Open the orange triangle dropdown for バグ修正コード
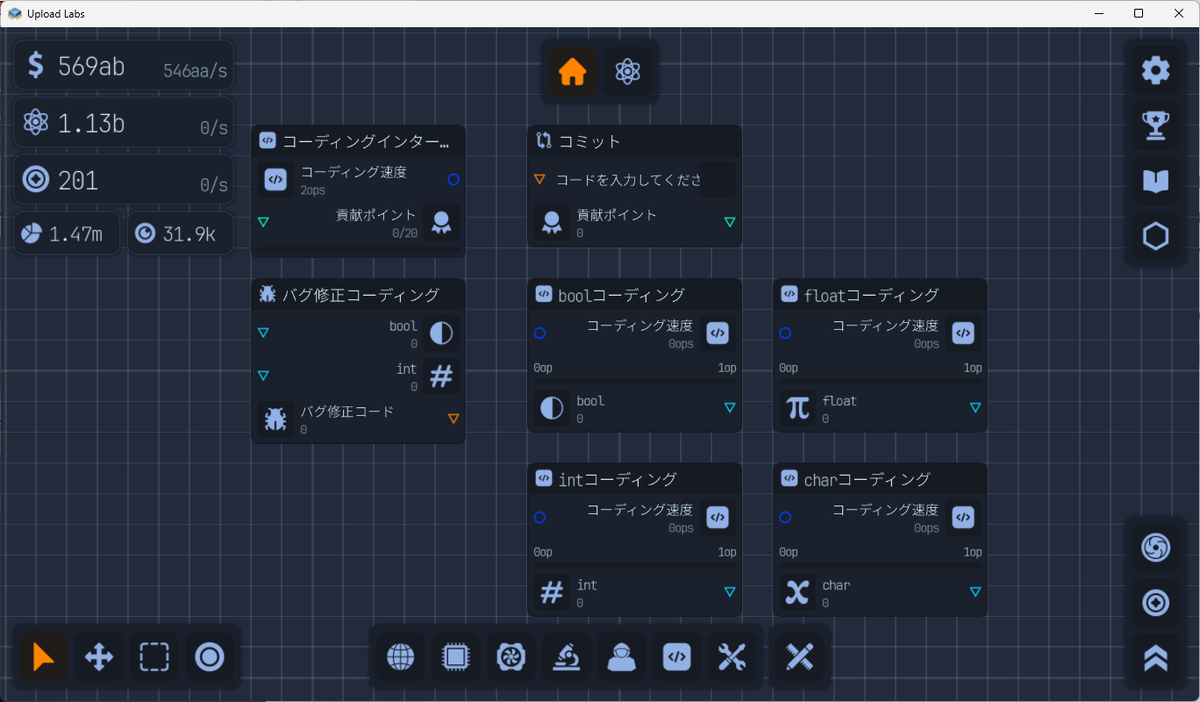The width and height of the screenshot is (1200, 702). coord(452,418)
